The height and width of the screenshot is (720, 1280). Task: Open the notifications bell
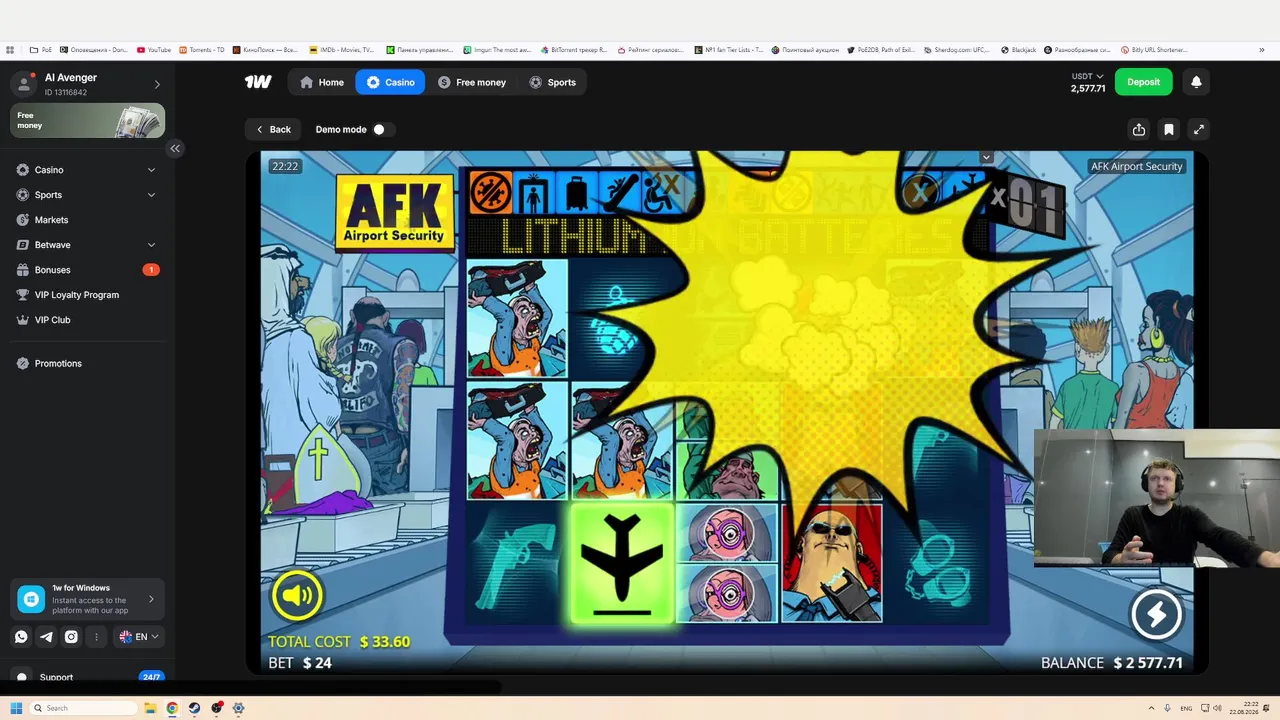point(1196,82)
